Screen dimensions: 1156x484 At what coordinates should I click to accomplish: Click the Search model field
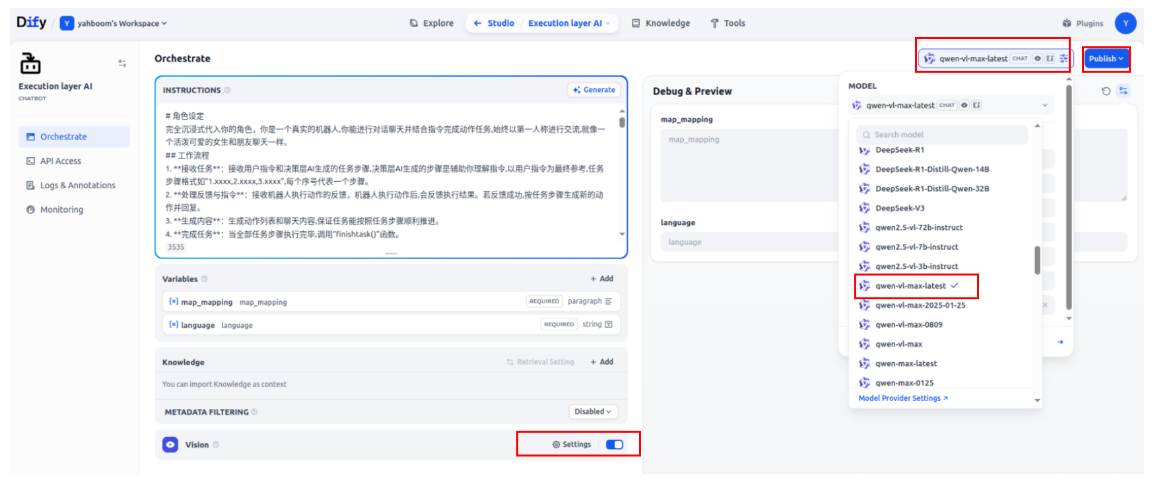(942, 135)
